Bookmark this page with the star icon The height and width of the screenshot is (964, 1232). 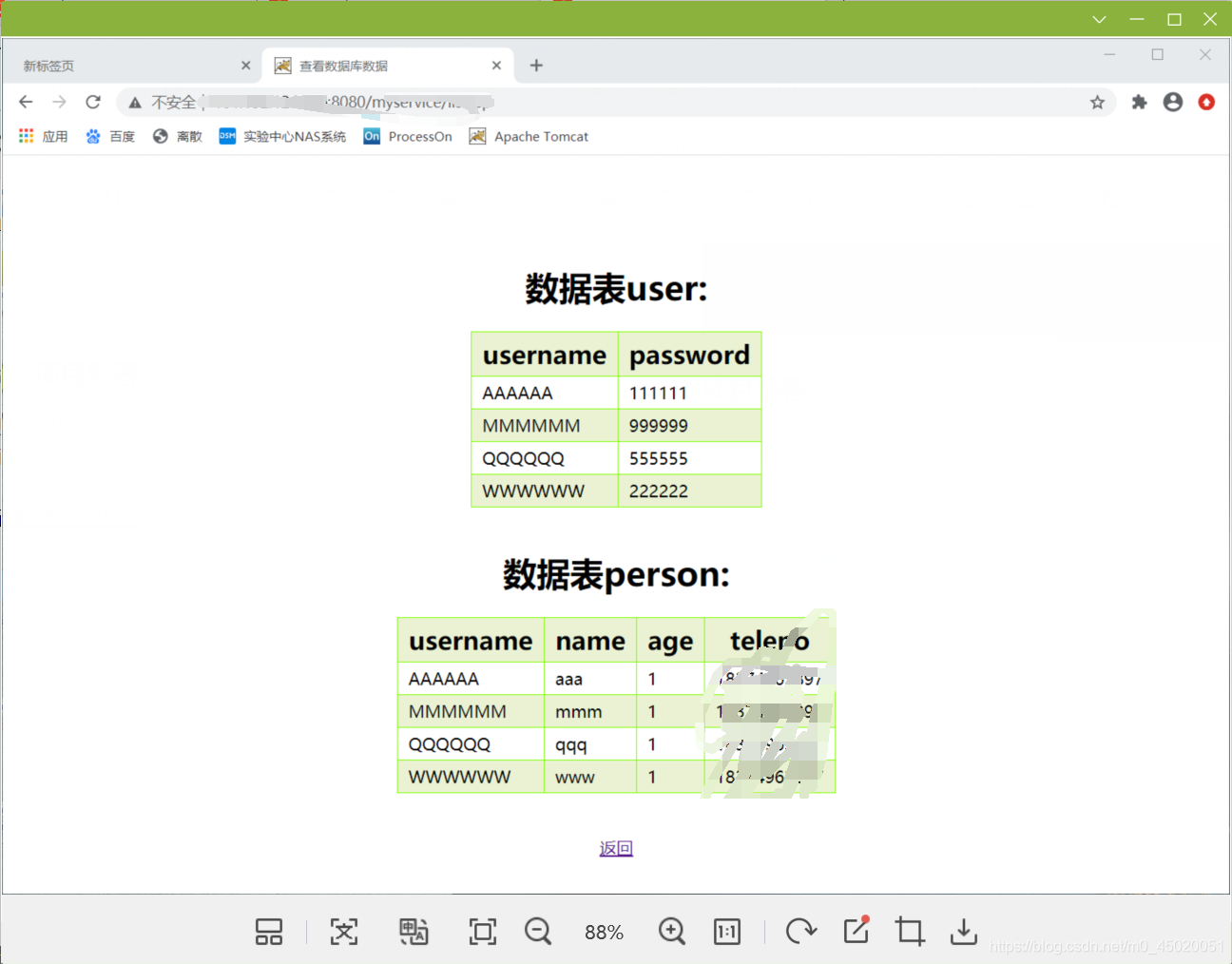point(1097,102)
